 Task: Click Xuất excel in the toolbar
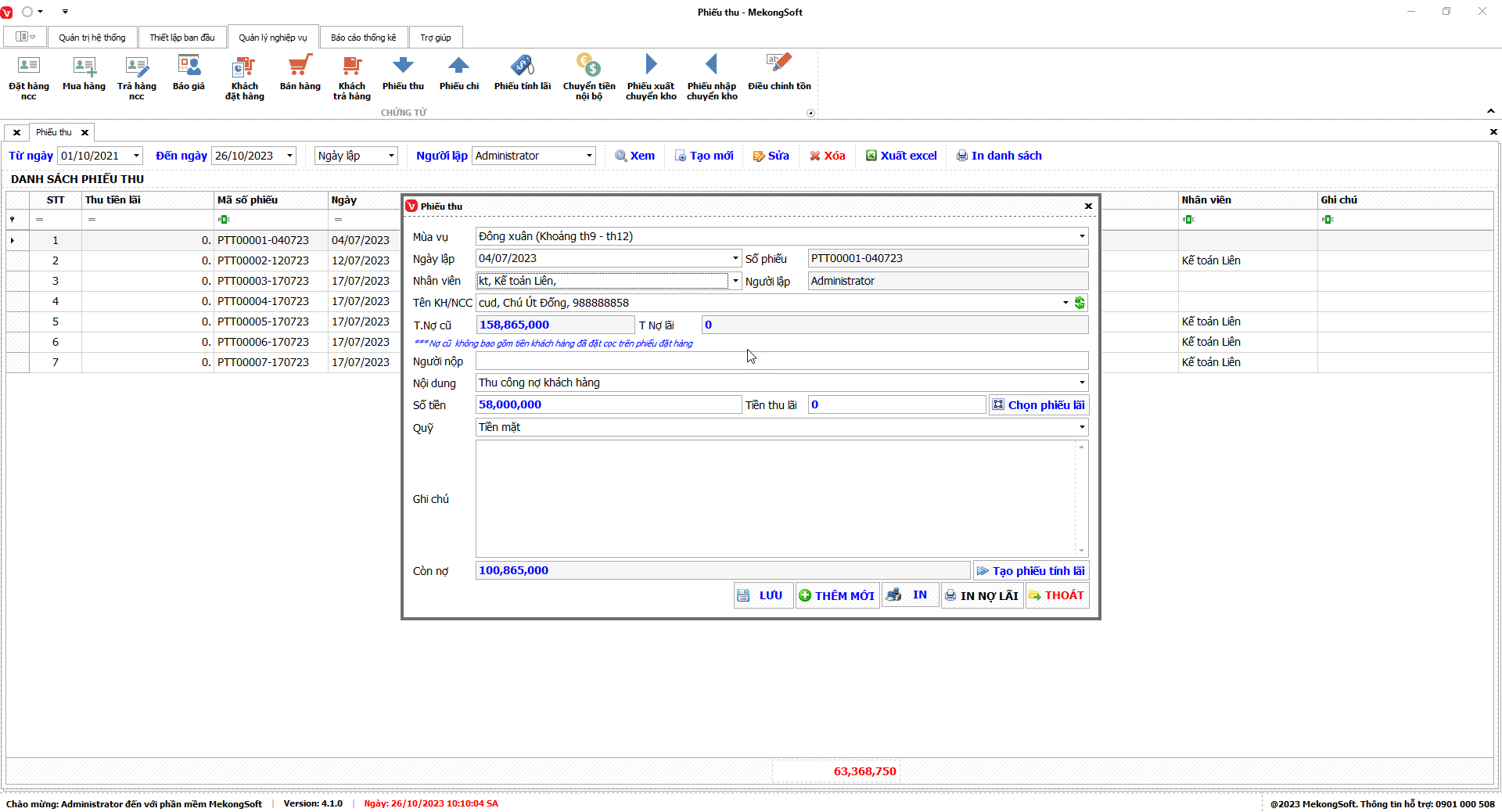pos(901,156)
